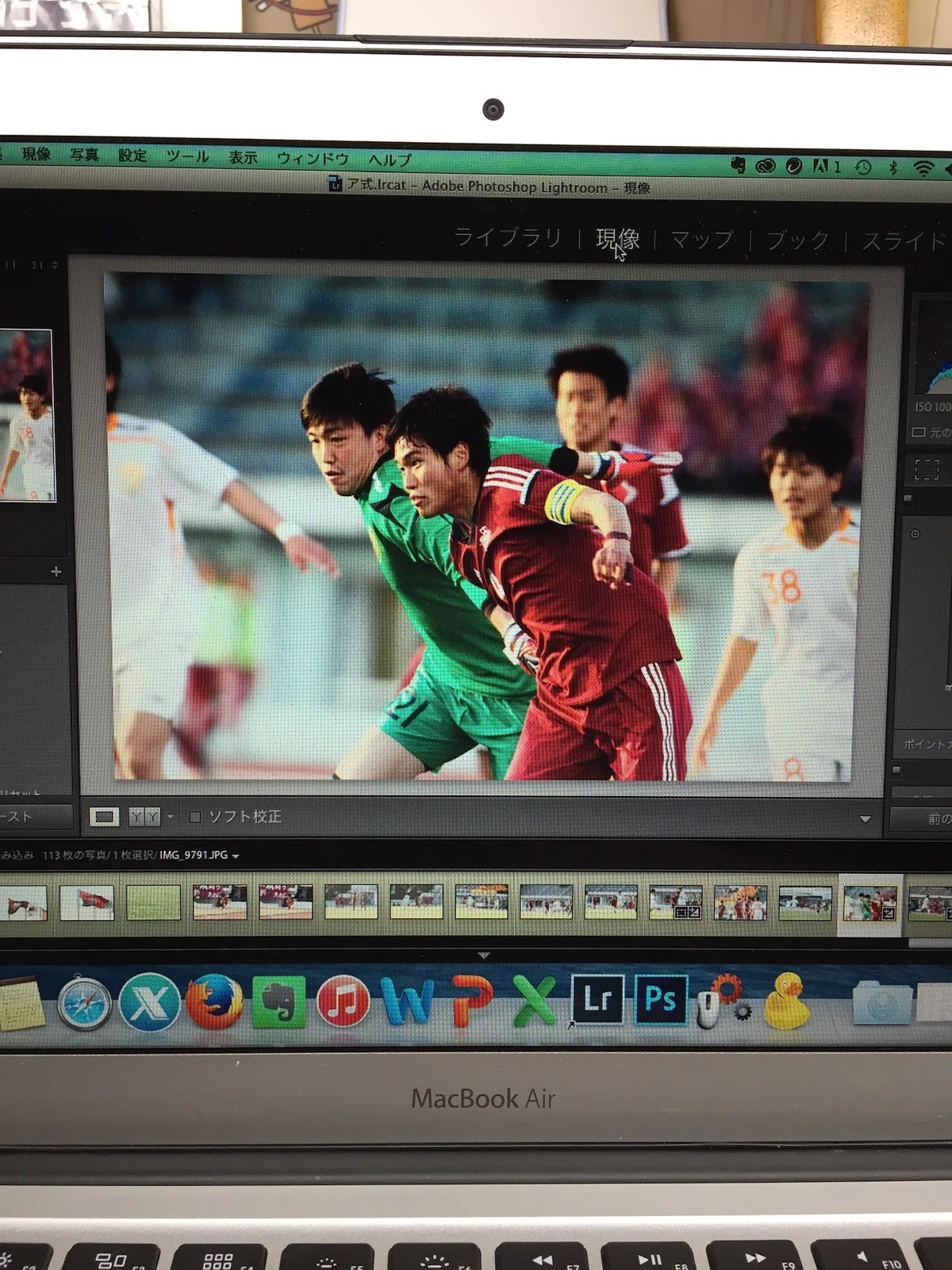The width and height of the screenshot is (952, 1270).
Task: Open the before/after view dropdown arrow
Action: 171,816
